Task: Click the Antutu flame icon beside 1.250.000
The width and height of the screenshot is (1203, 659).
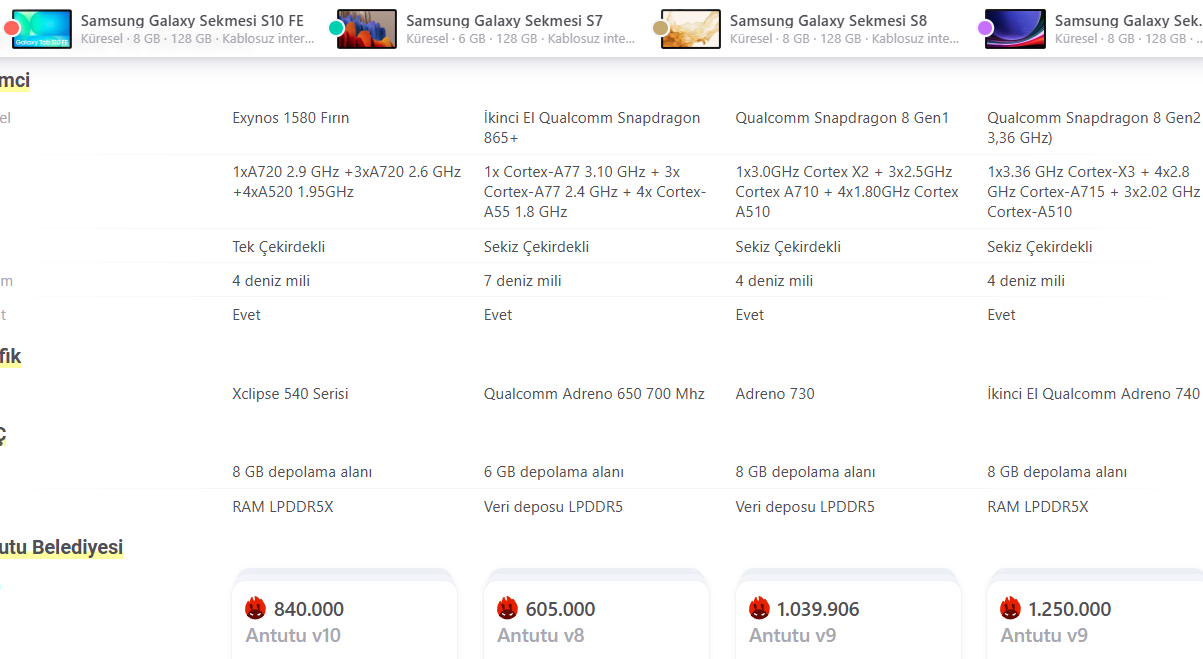Action: tap(1012, 608)
